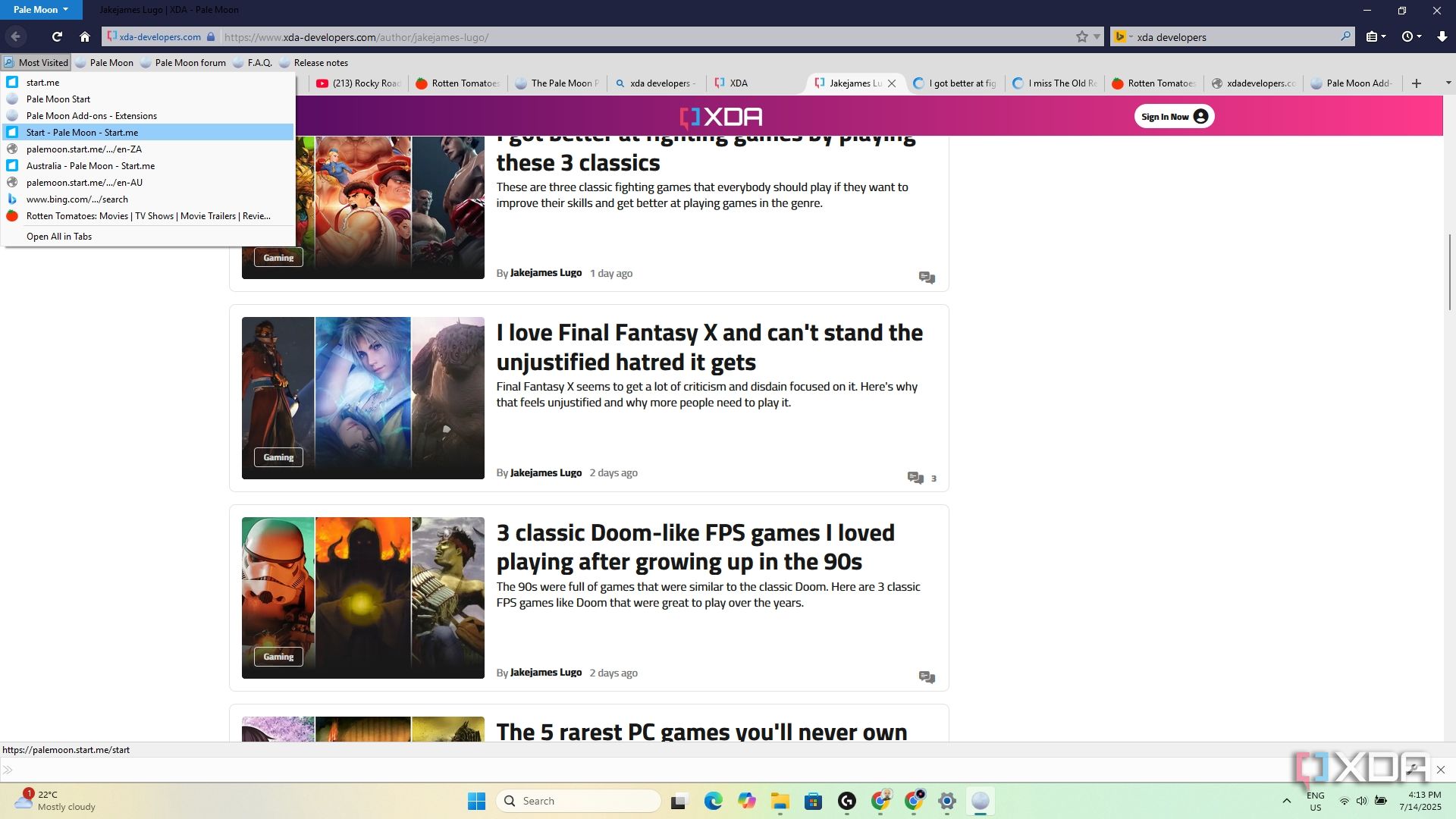This screenshot has width=1456, height=819.
Task: Open the bookmarks menu toolbar icon
Action: point(1374,36)
